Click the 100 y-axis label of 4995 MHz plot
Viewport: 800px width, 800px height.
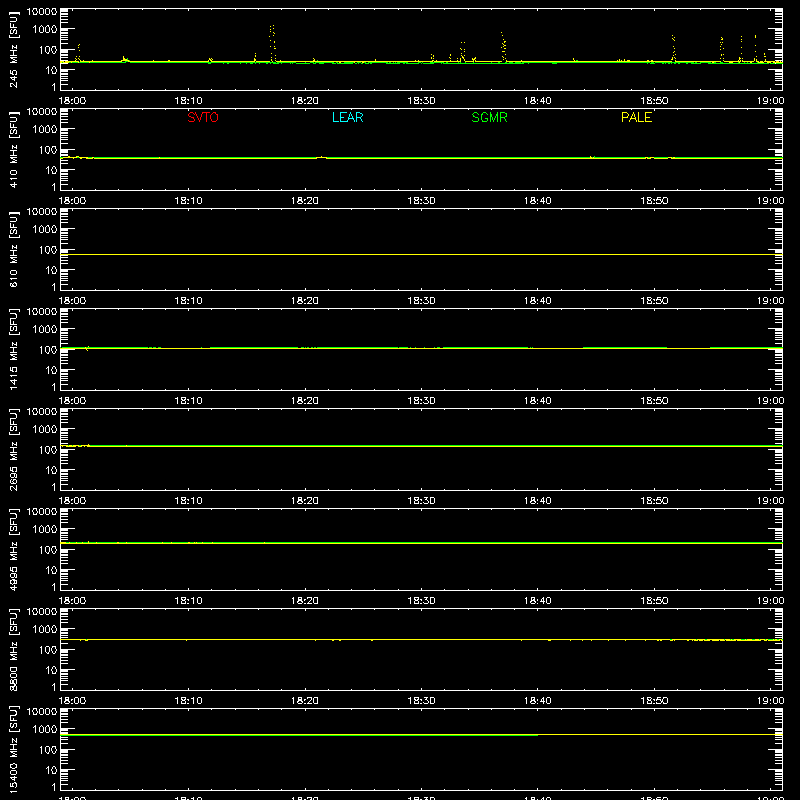(x=48, y=549)
